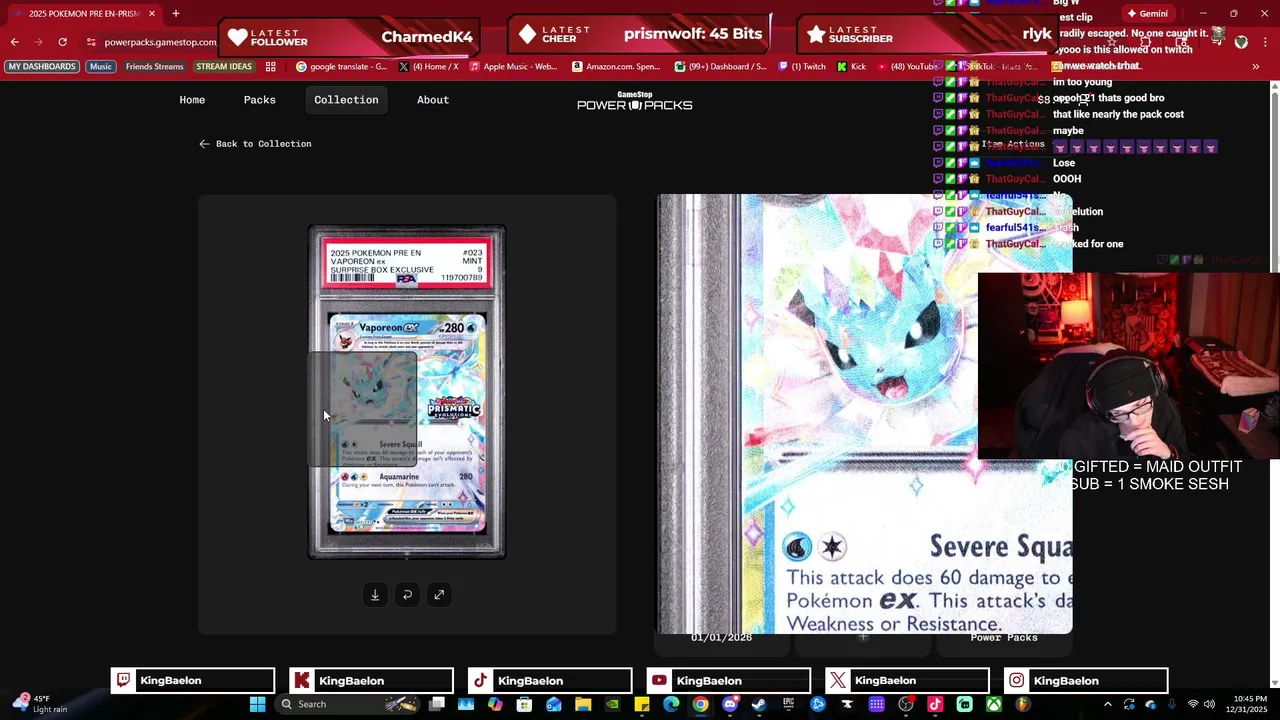Image resolution: width=1280 pixels, height=720 pixels.
Task: Click the address bar showing powerpacks.gamestop.com
Action: pyautogui.click(x=160, y=42)
